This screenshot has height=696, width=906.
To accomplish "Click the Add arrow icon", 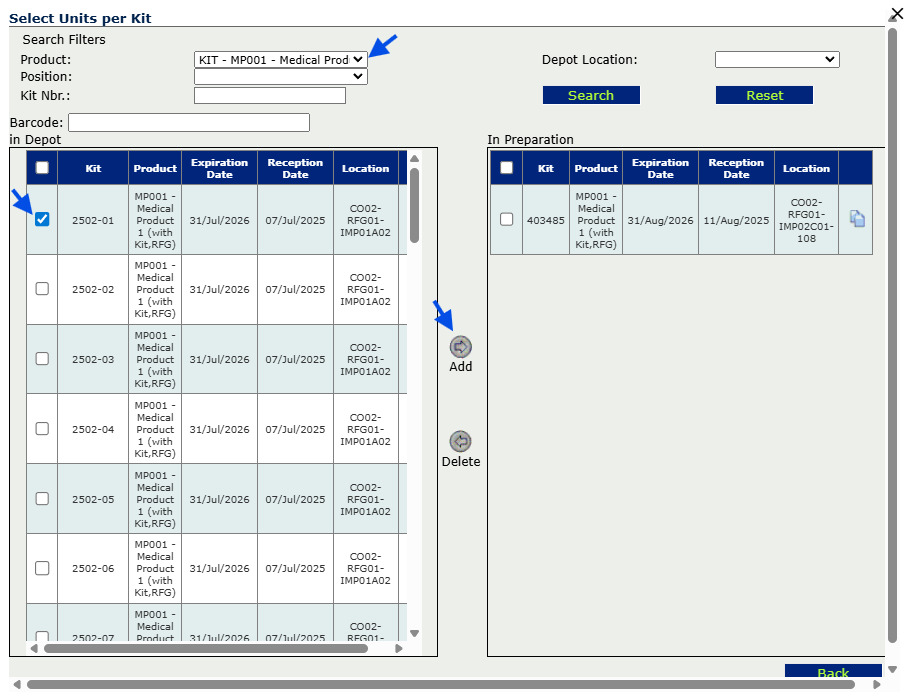I will 460,347.
